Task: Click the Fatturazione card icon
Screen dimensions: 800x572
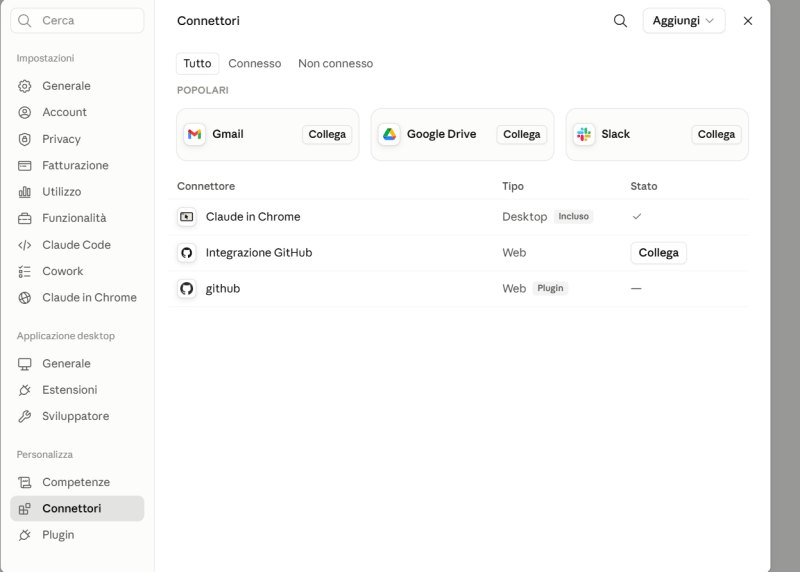Action: (x=24, y=165)
